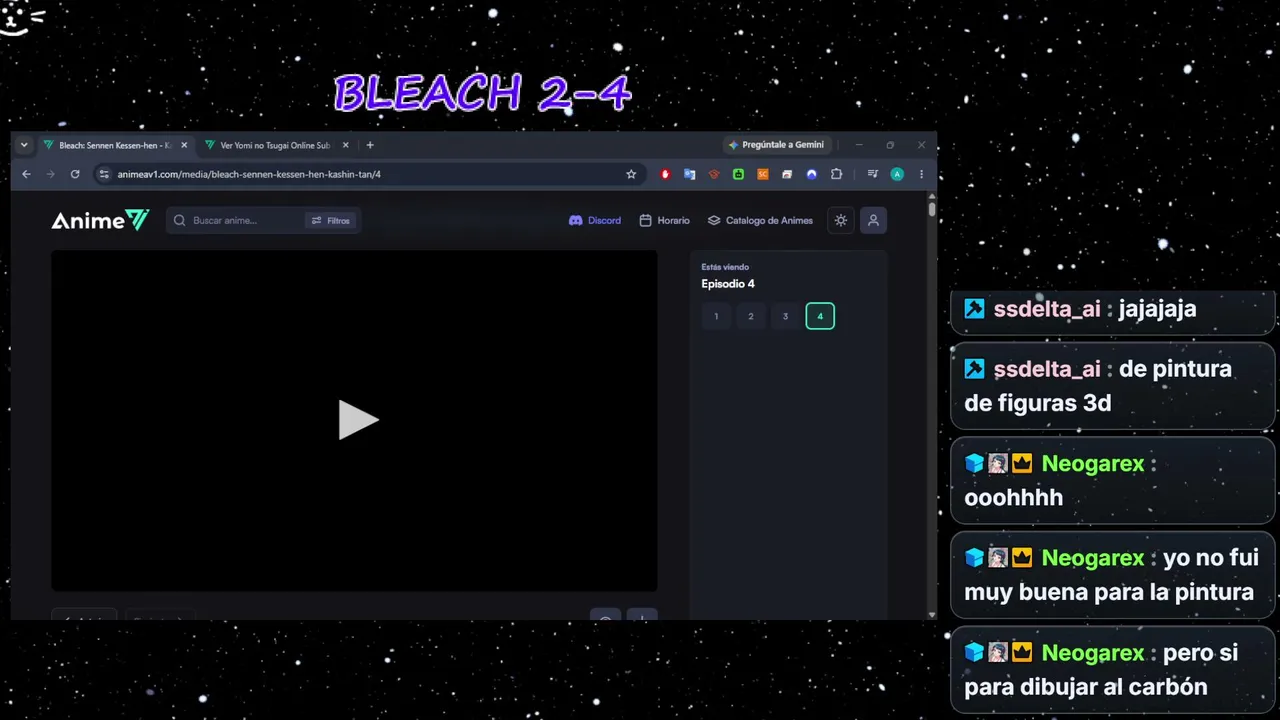Image resolution: width=1280 pixels, height=720 pixels.
Task: Open the orange SC extension icon
Action: click(x=763, y=174)
